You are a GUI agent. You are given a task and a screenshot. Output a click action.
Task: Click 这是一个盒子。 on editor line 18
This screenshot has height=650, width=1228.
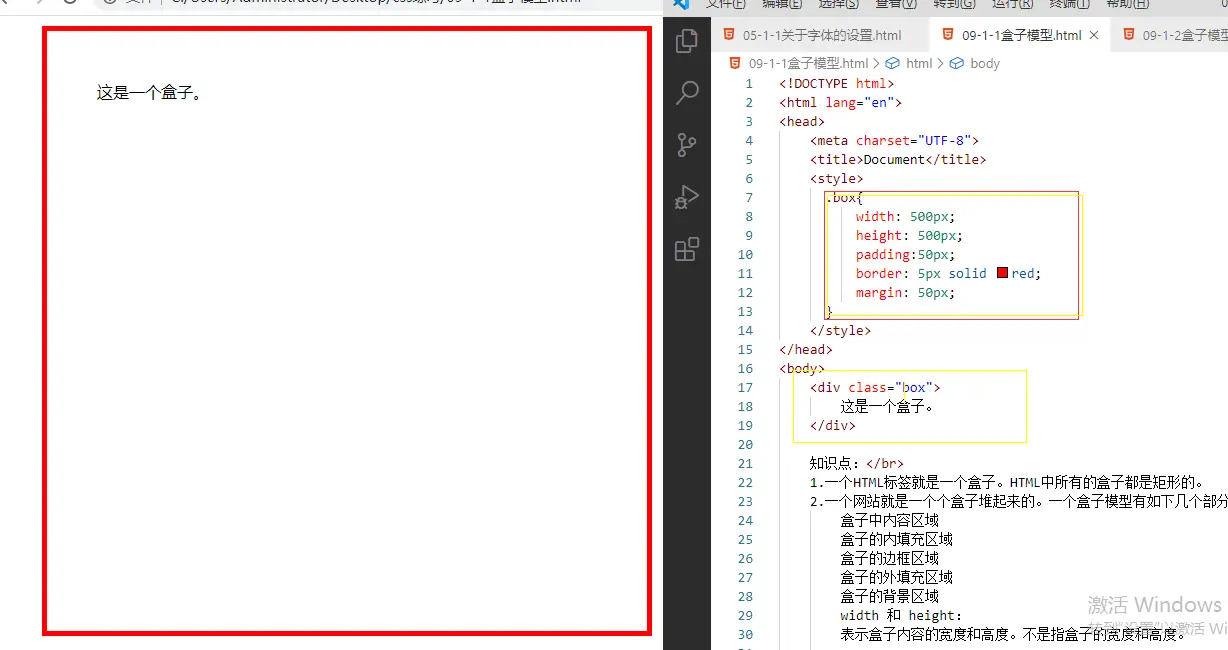(x=888, y=406)
